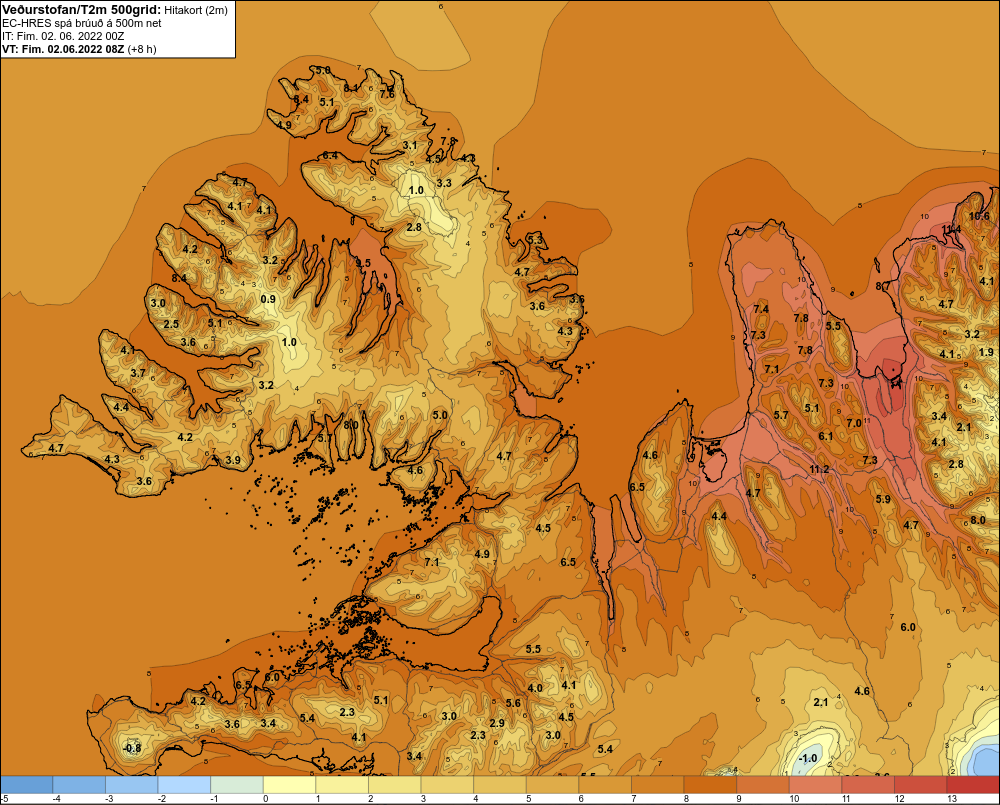Select the blue legend segment between -5 and -4
This screenshot has width=1000, height=805.
pos(27,785)
